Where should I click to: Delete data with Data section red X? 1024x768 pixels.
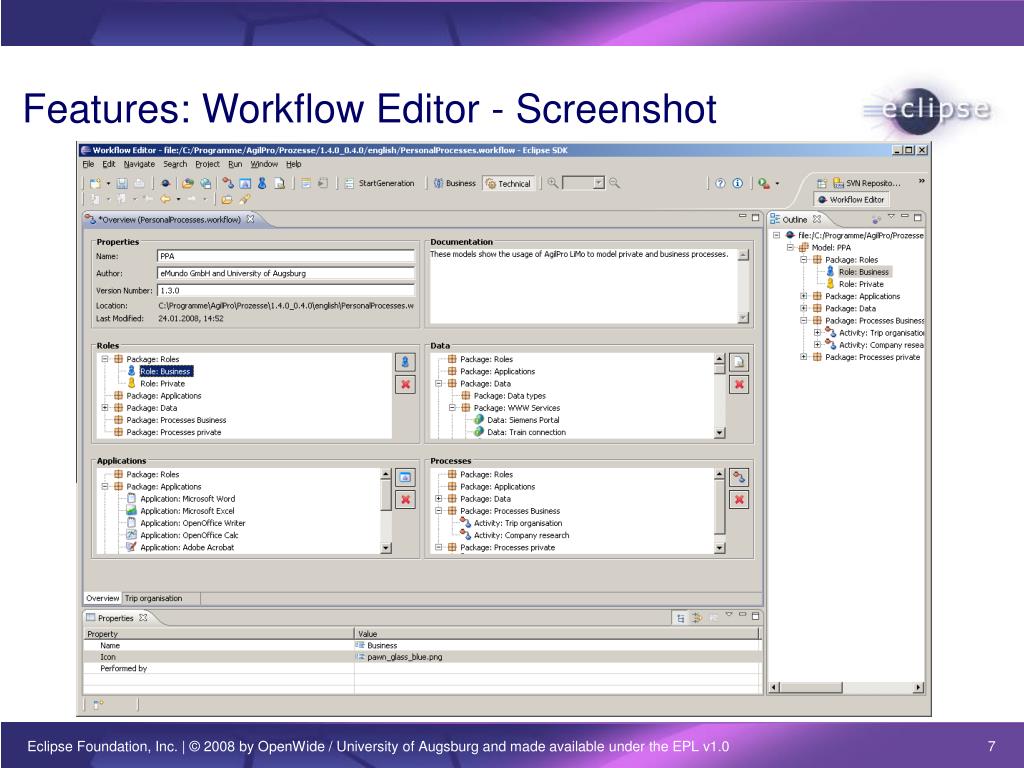[x=739, y=384]
